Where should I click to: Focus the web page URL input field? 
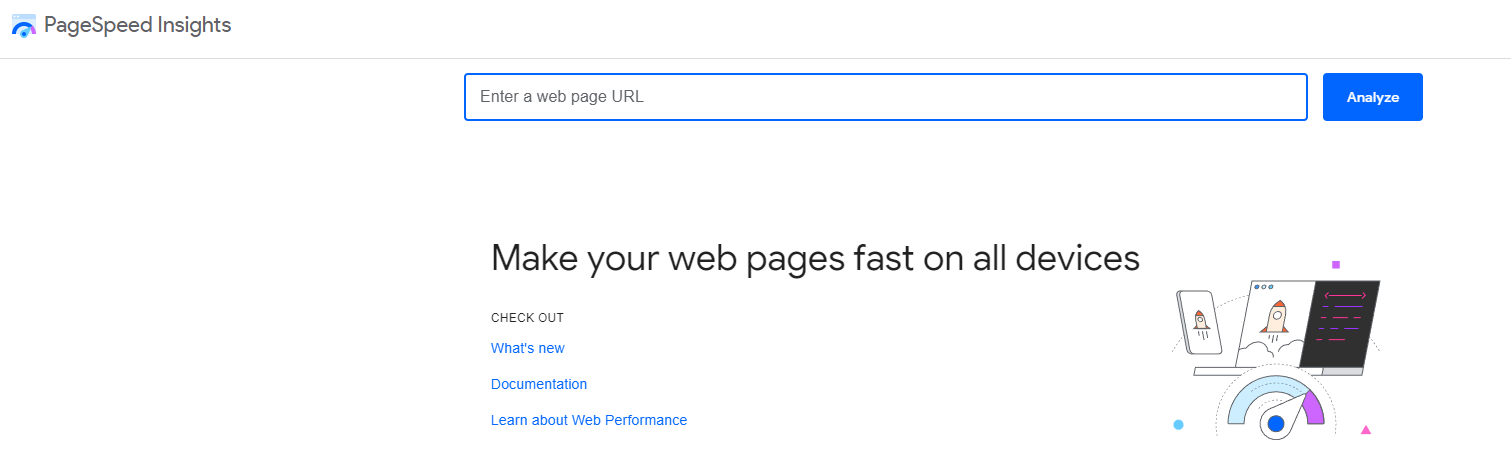[x=885, y=97]
